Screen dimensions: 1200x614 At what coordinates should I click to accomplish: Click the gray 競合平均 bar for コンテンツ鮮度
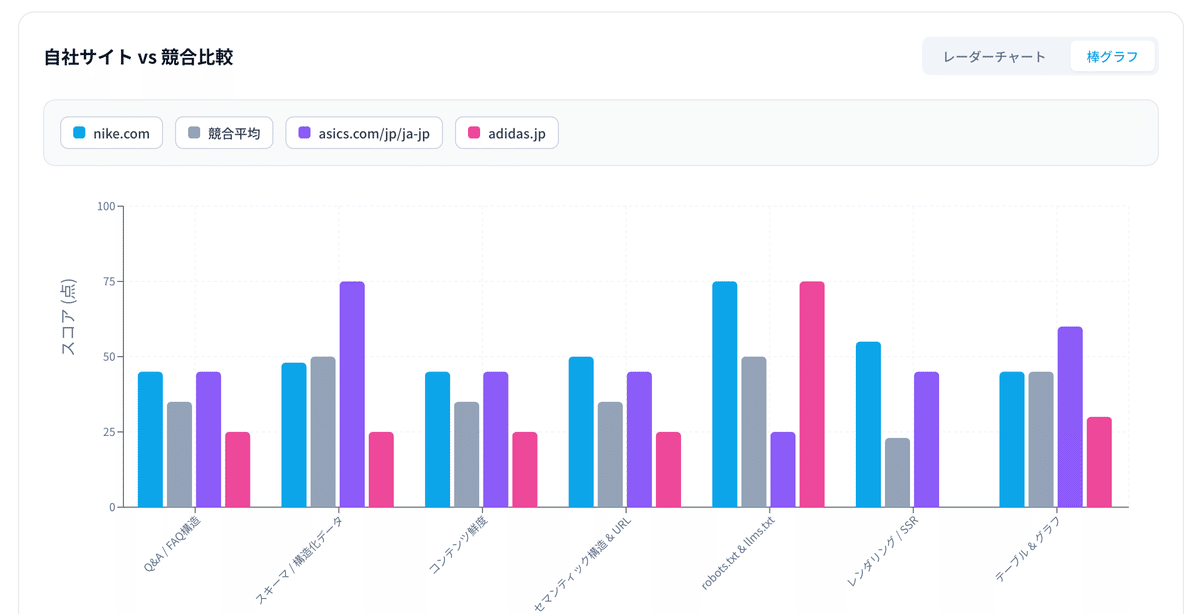pyautogui.click(x=466, y=454)
